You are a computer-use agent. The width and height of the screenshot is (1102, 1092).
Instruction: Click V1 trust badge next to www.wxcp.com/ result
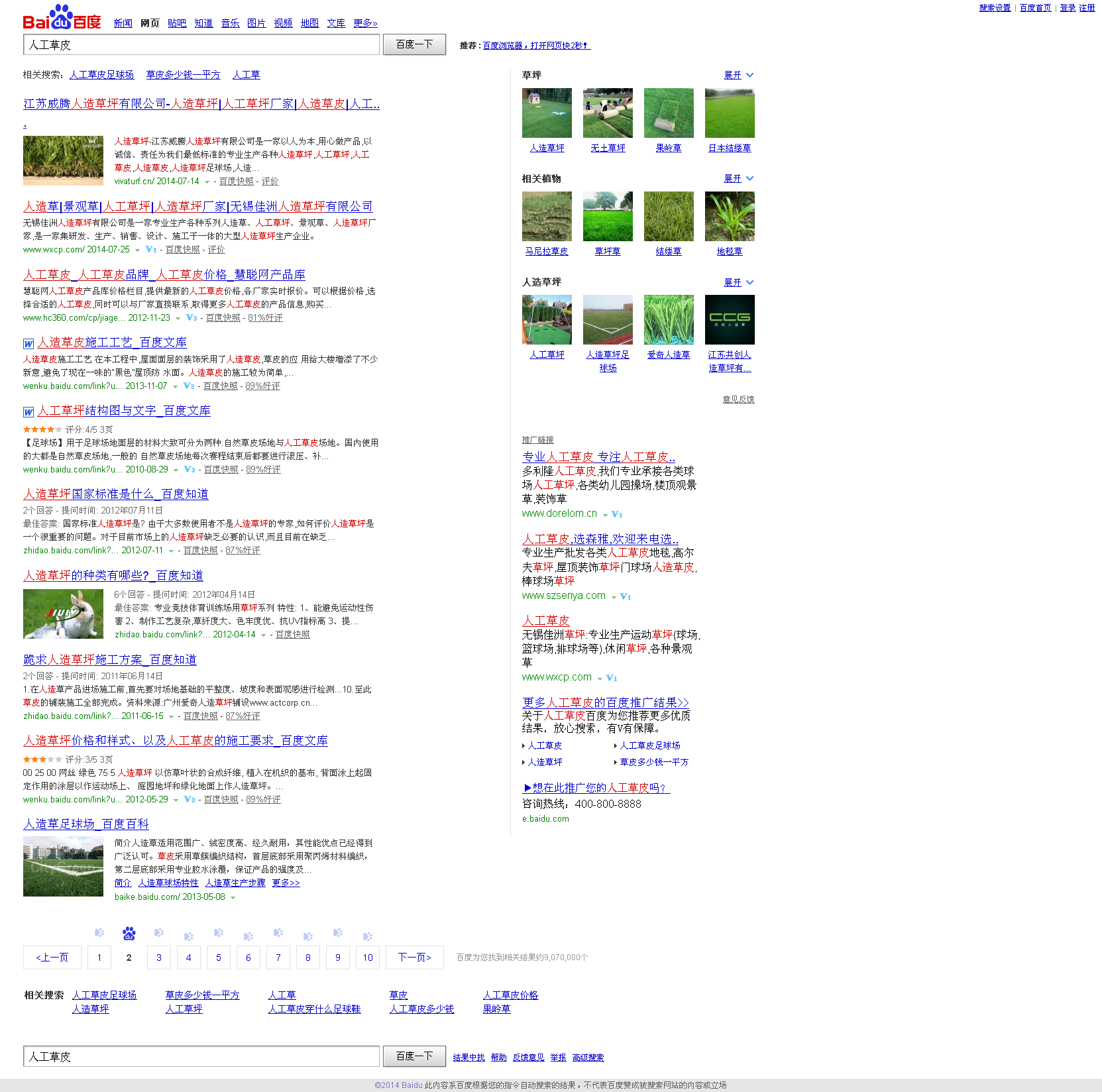pos(151,250)
